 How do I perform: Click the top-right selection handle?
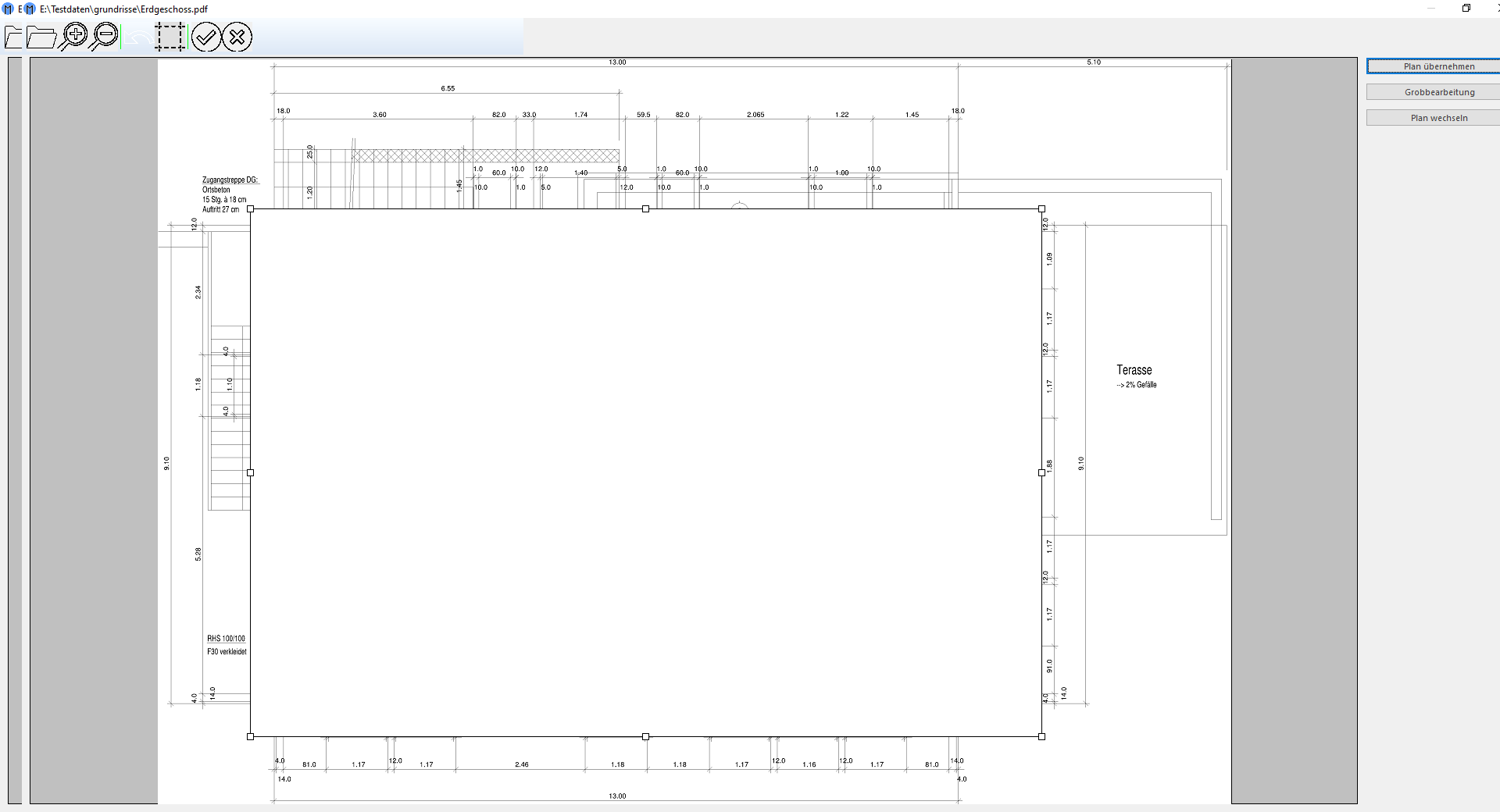[x=1041, y=209]
